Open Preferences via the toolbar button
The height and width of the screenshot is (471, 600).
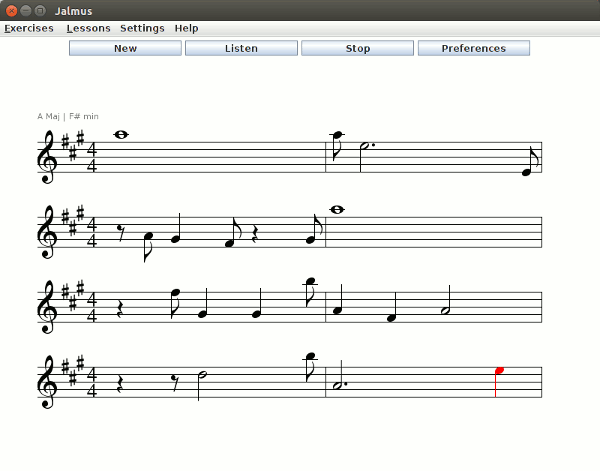(x=473, y=48)
